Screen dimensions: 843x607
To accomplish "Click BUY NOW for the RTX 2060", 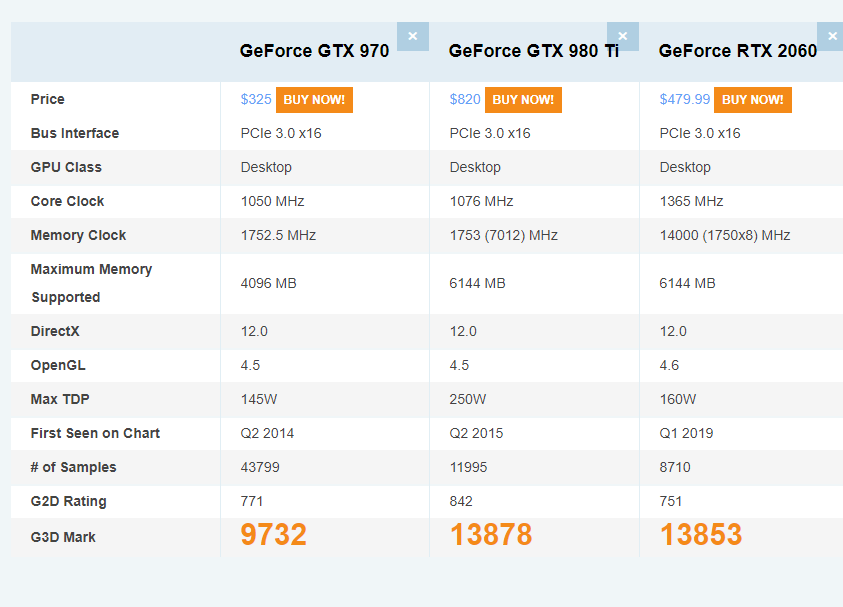I will click(753, 100).
